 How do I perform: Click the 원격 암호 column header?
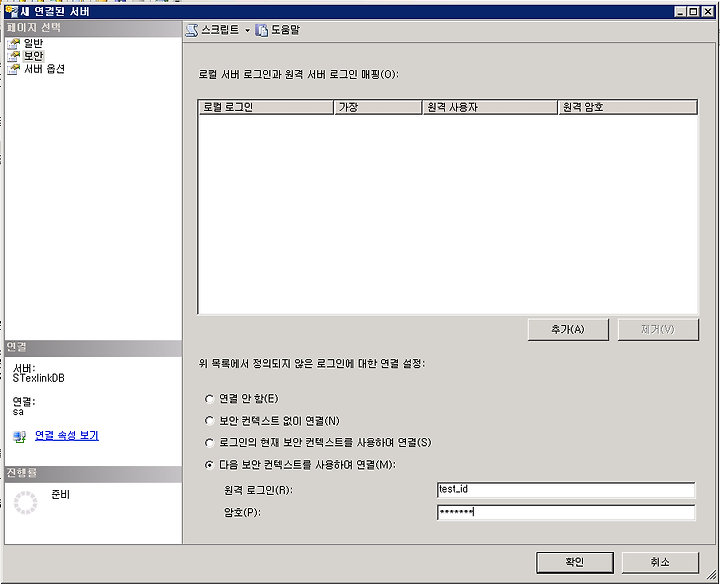(x=628, y=107)
